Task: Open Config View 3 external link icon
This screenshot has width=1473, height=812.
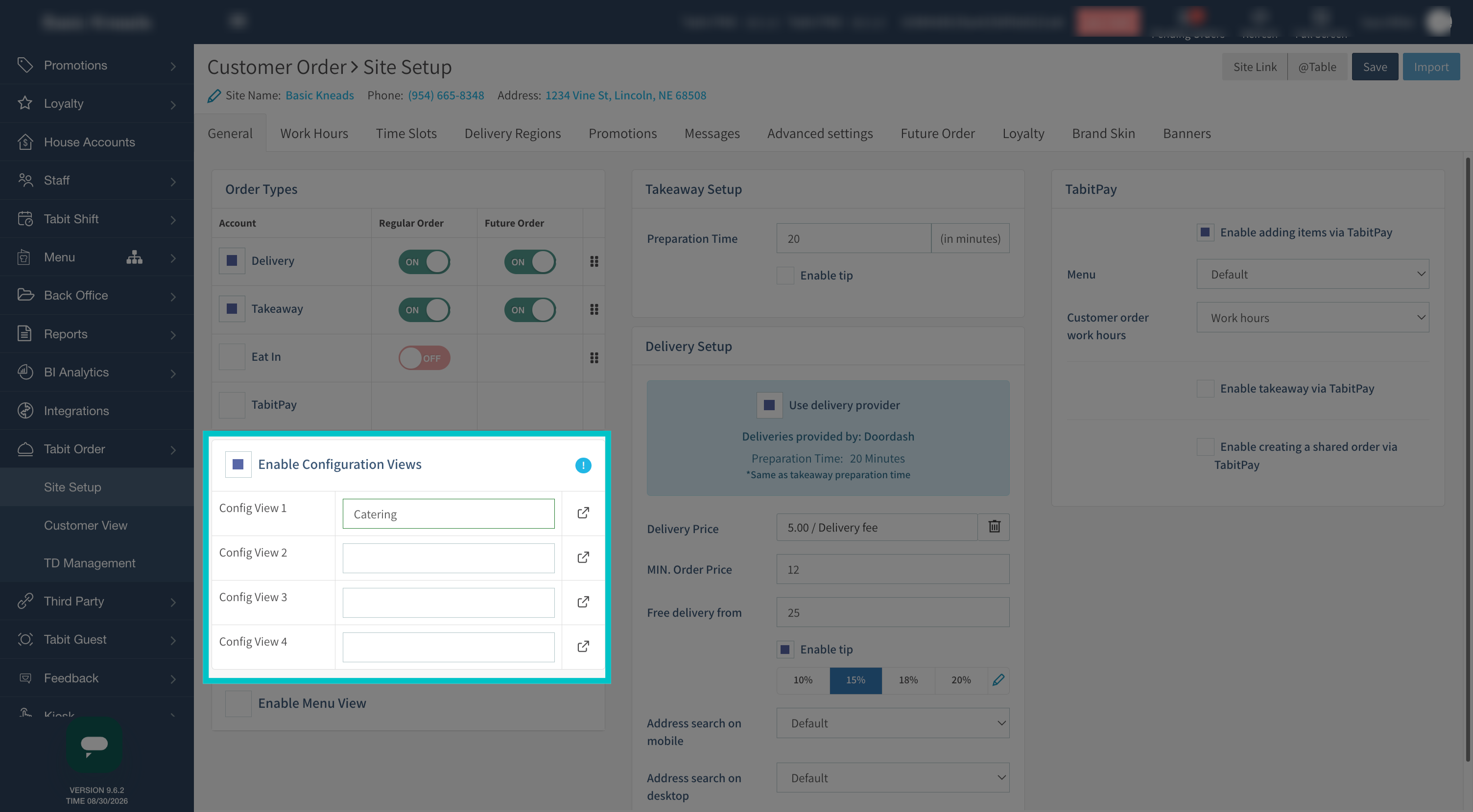Action: pyautogui.click(x=583, y=602)
